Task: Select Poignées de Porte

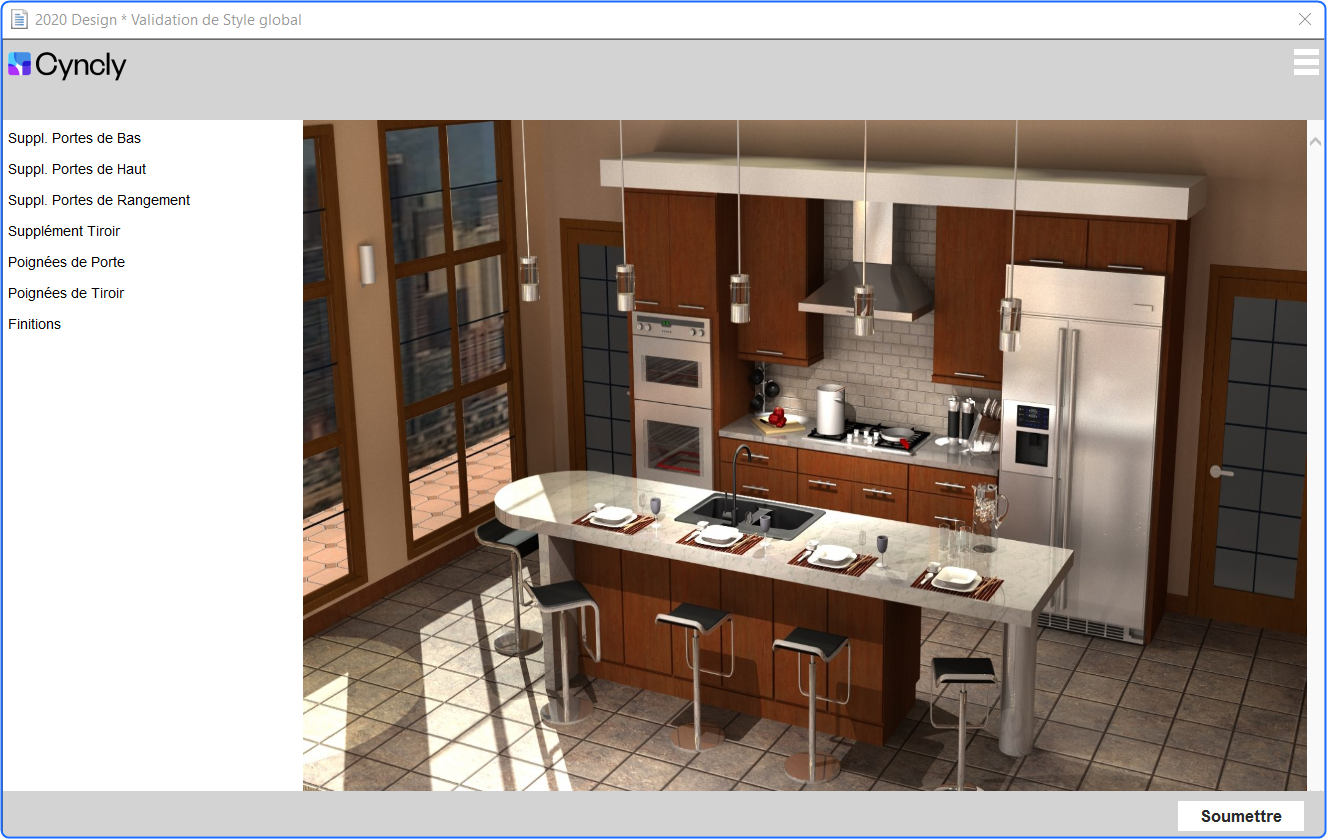Action: click(x=66, y=262)
